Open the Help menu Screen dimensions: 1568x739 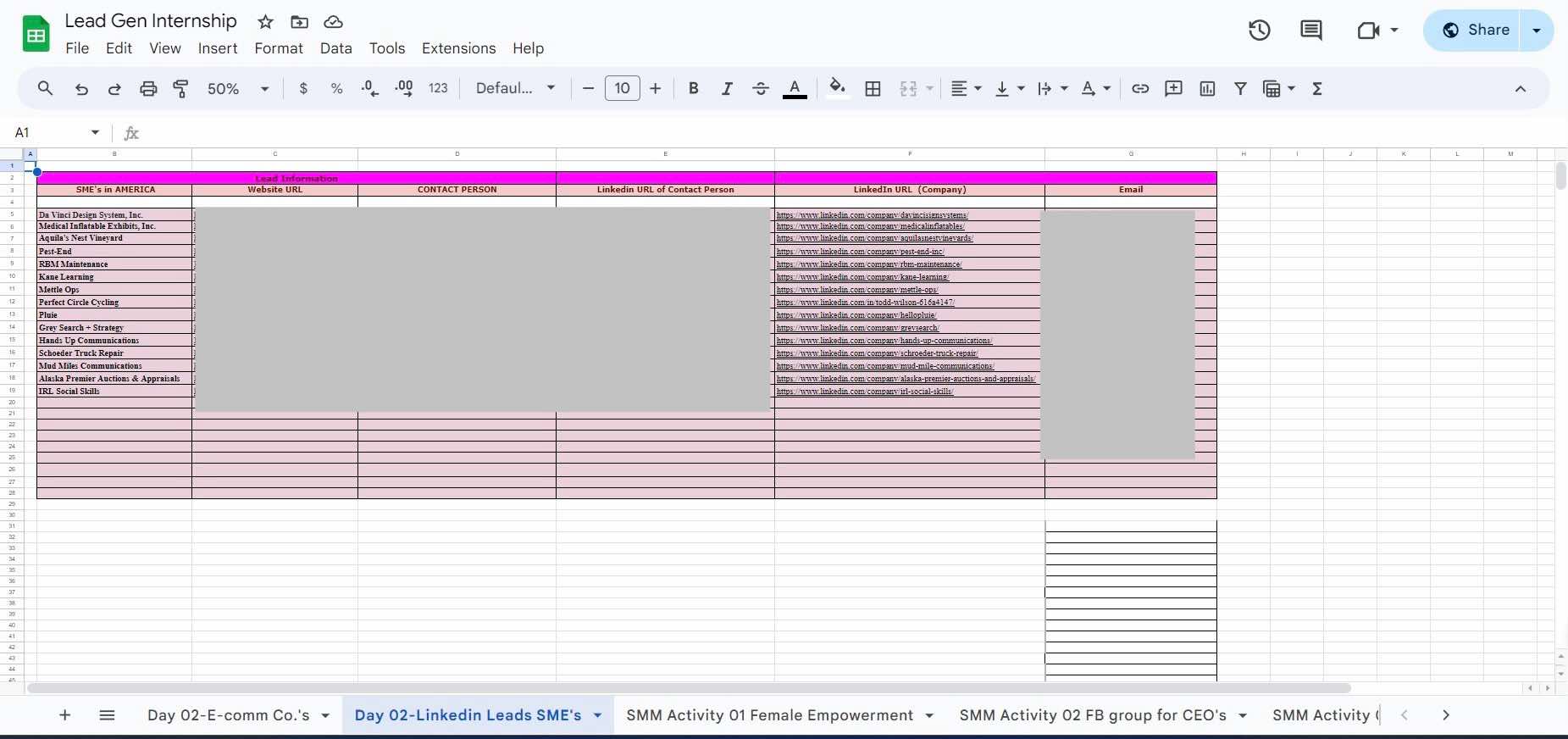(528, 48)
